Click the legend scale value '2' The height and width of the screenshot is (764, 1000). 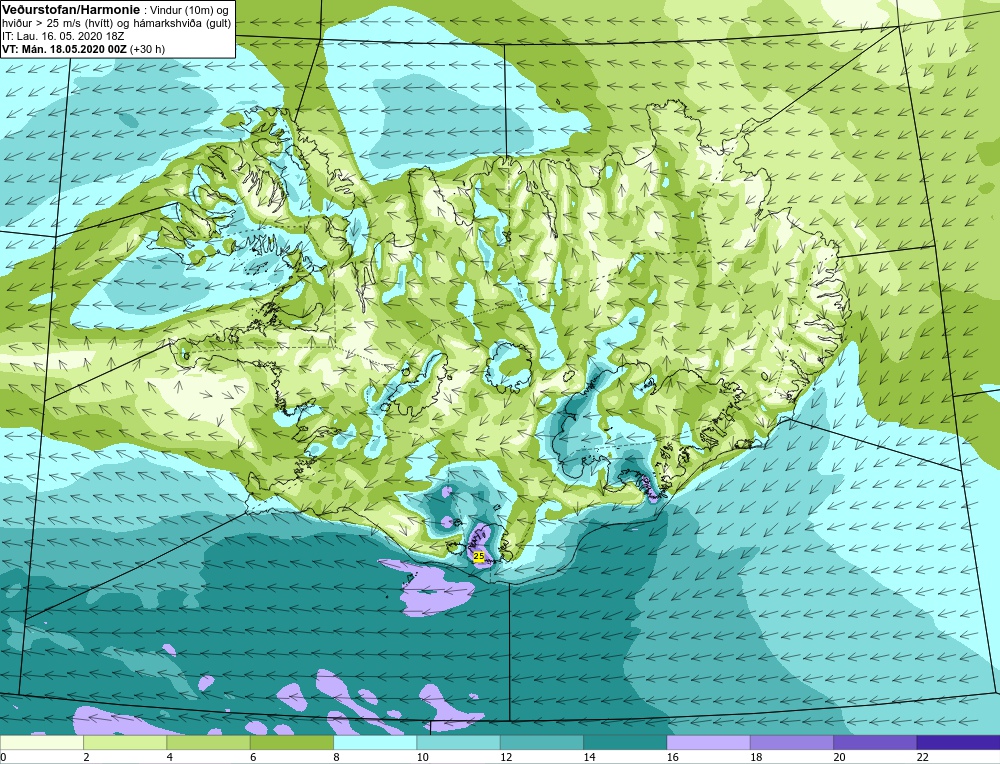(86, 757)
